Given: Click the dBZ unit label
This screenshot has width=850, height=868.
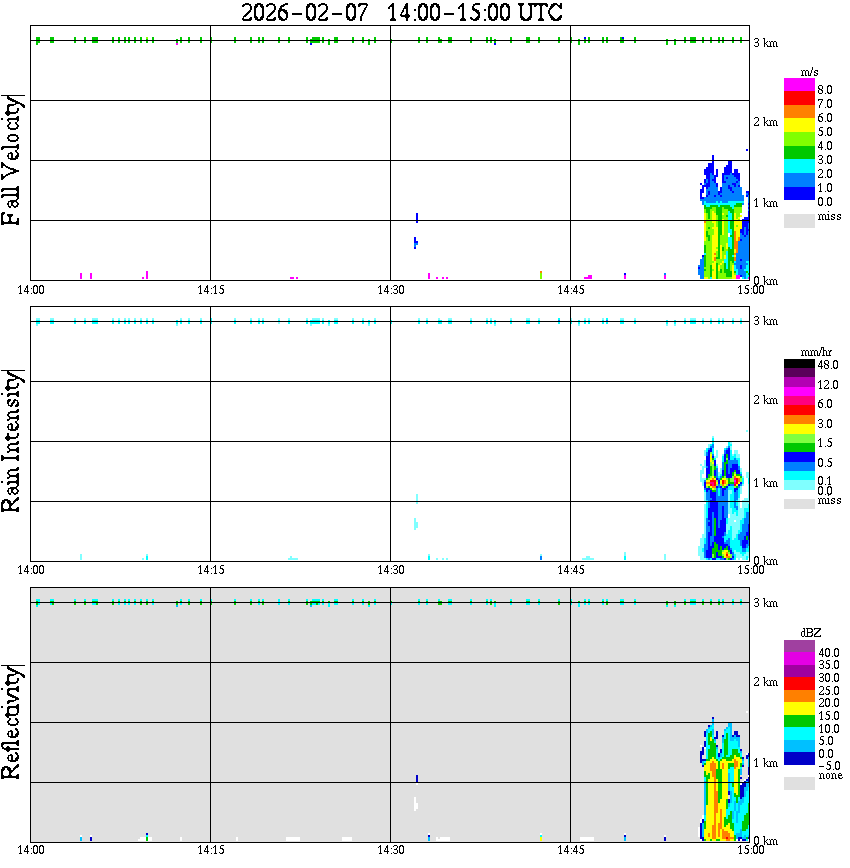Looking at the screenshot, I should coord(810,632).
